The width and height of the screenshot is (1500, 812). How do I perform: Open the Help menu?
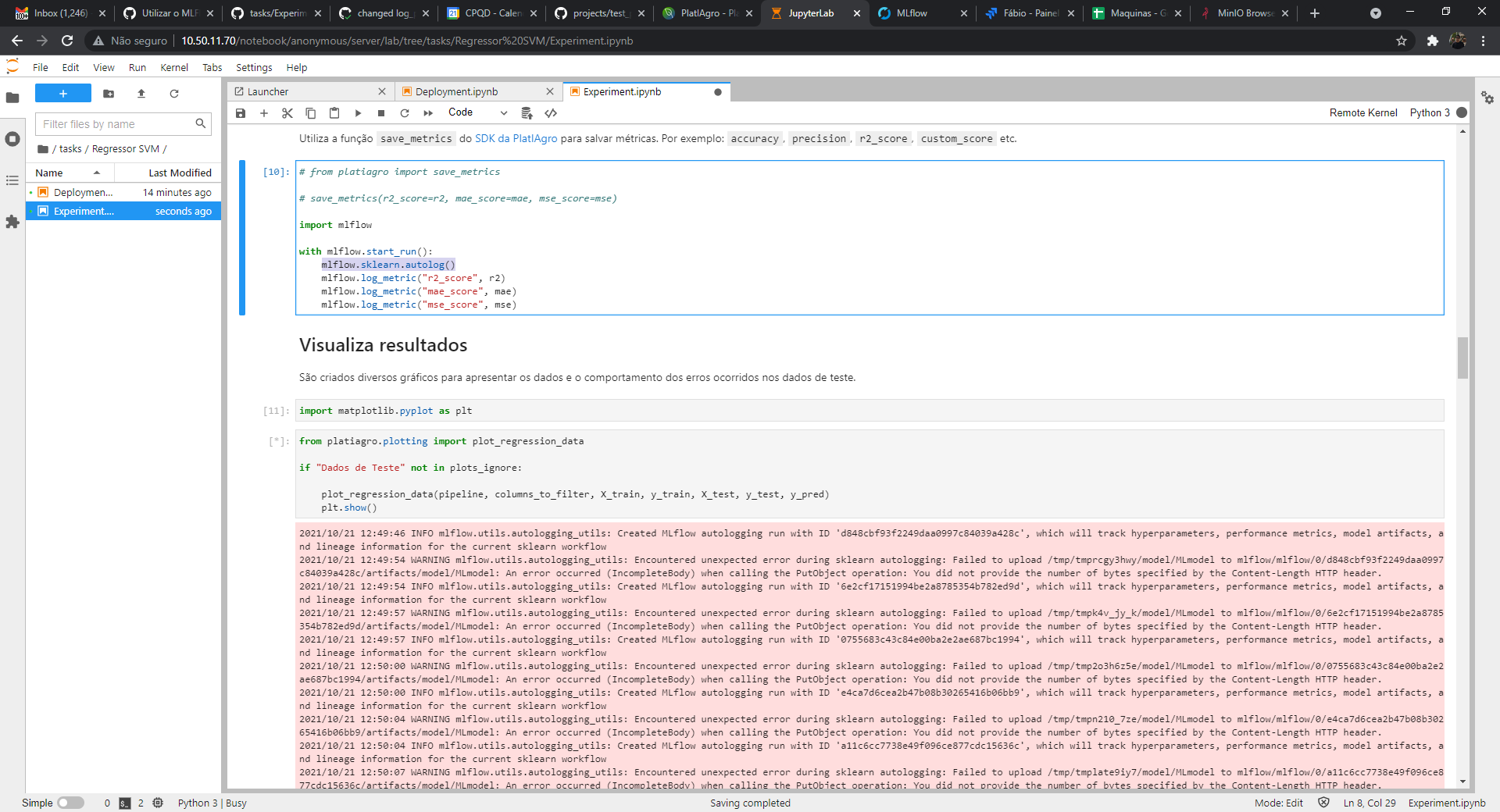point(297,68)
